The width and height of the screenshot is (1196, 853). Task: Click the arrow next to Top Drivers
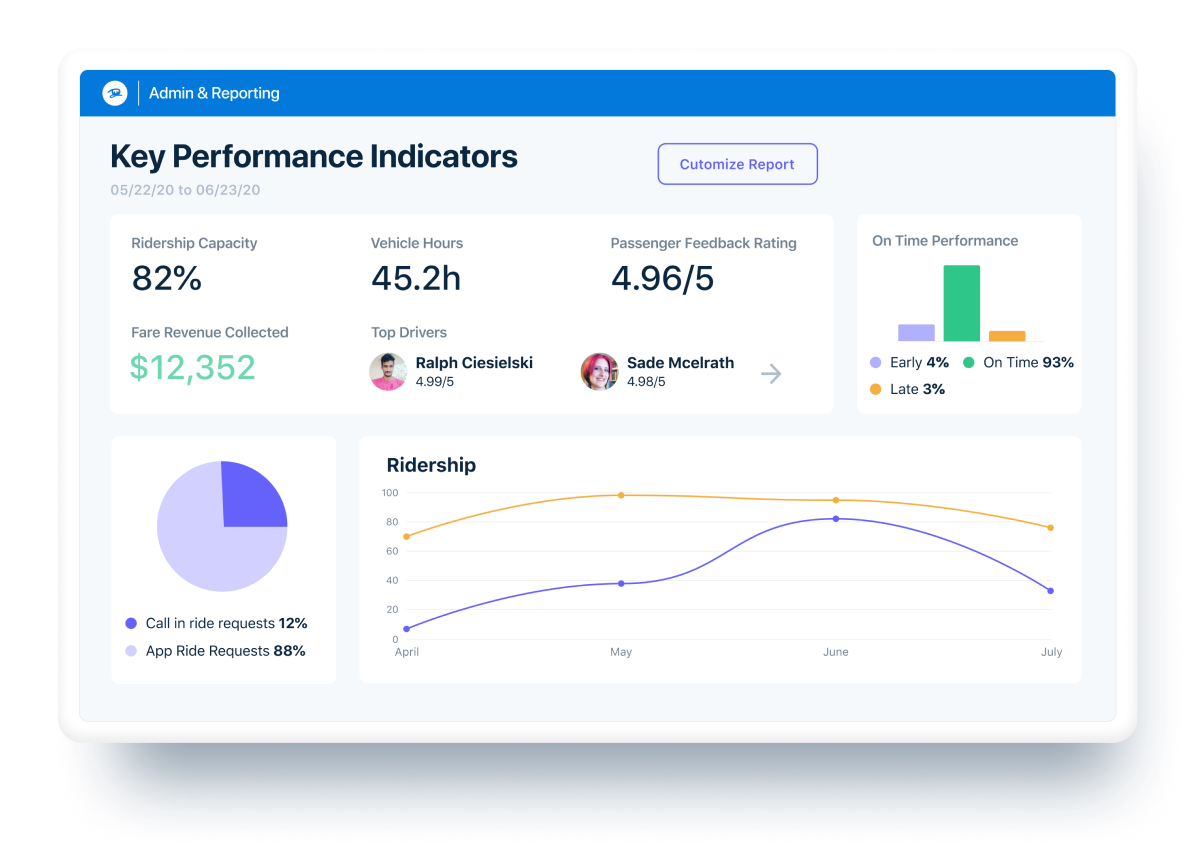point(771,374)
